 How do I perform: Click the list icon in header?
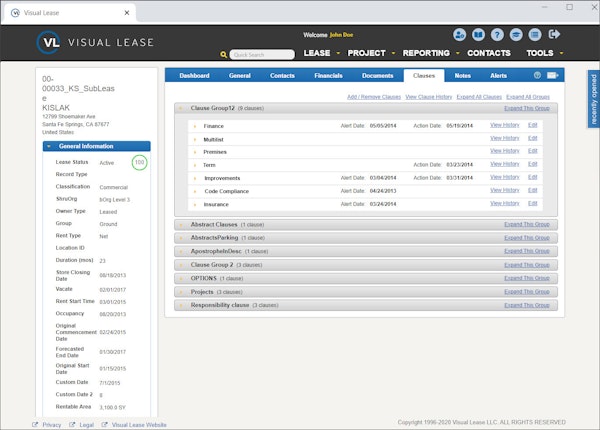[535, 35]
